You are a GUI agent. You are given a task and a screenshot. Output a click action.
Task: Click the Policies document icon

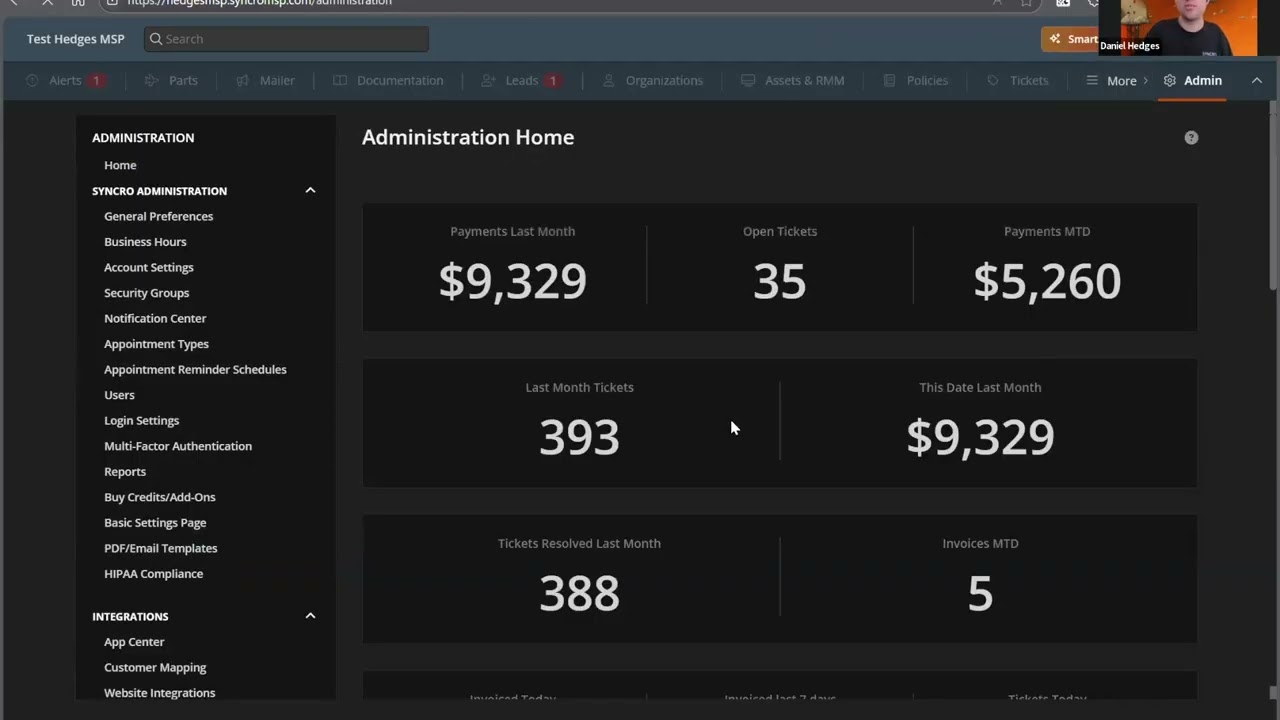click(889, 80)
